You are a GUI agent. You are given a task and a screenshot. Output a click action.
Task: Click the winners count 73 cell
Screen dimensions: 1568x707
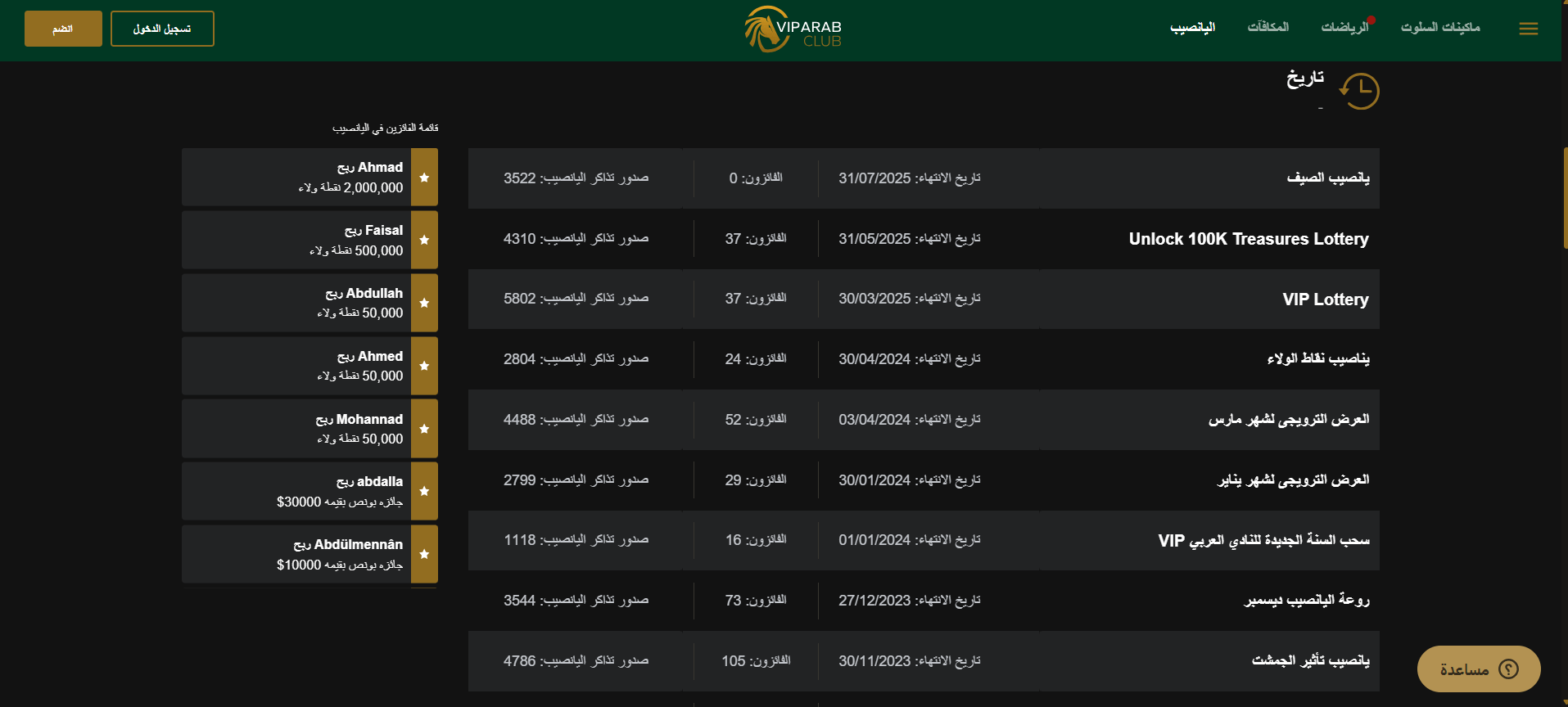pos(756,601)
